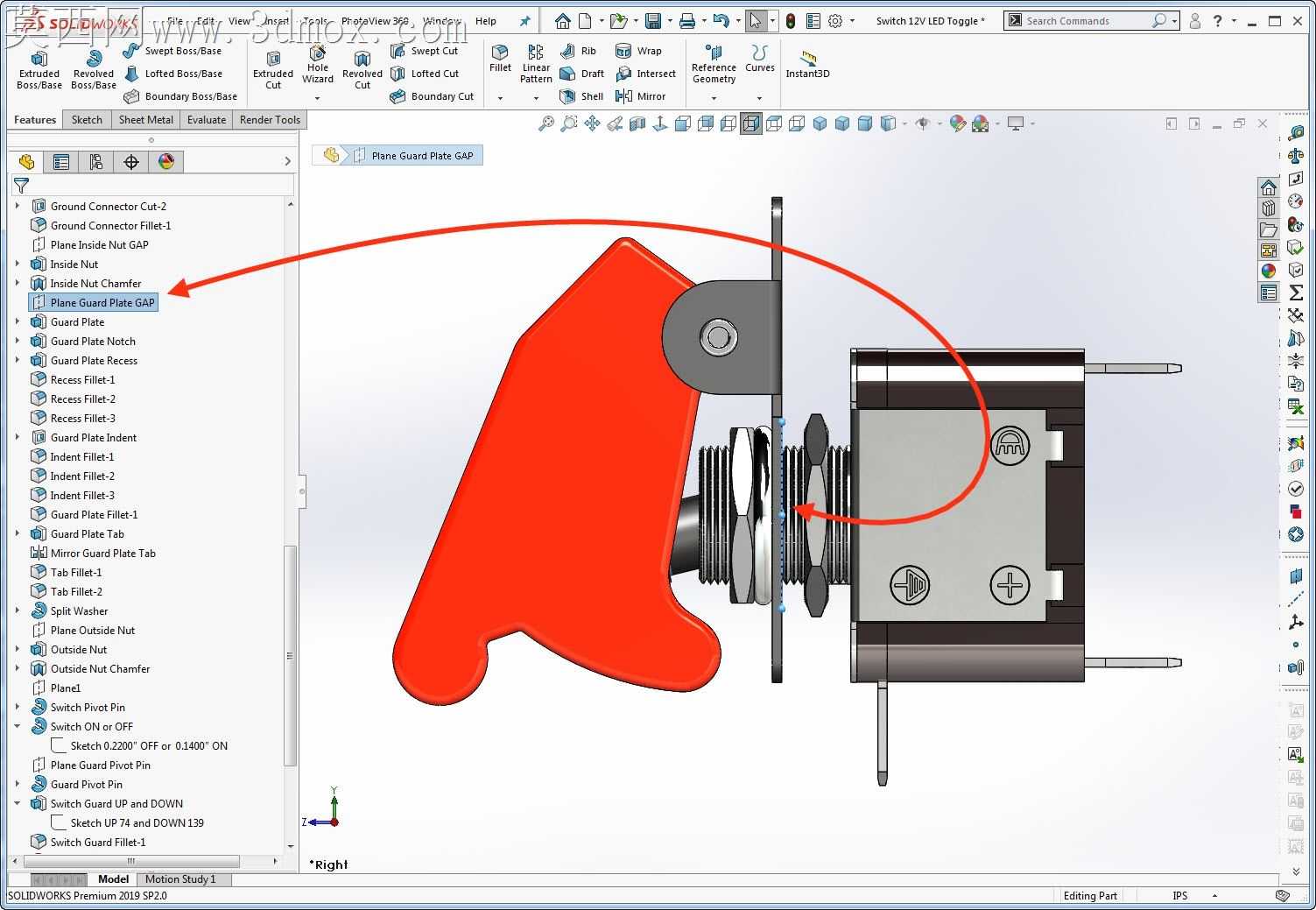Collapse Switch Guard UP and DOWN feature
This screenshot has height=910, width=1316.
(18, 804)
